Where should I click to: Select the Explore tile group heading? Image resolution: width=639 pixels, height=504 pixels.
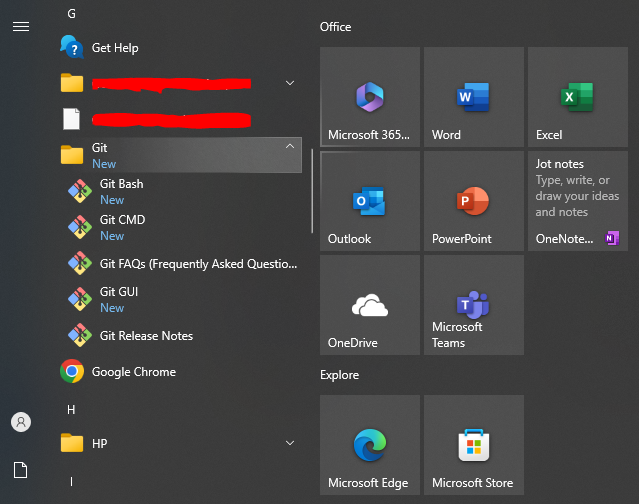pos(339,375)
